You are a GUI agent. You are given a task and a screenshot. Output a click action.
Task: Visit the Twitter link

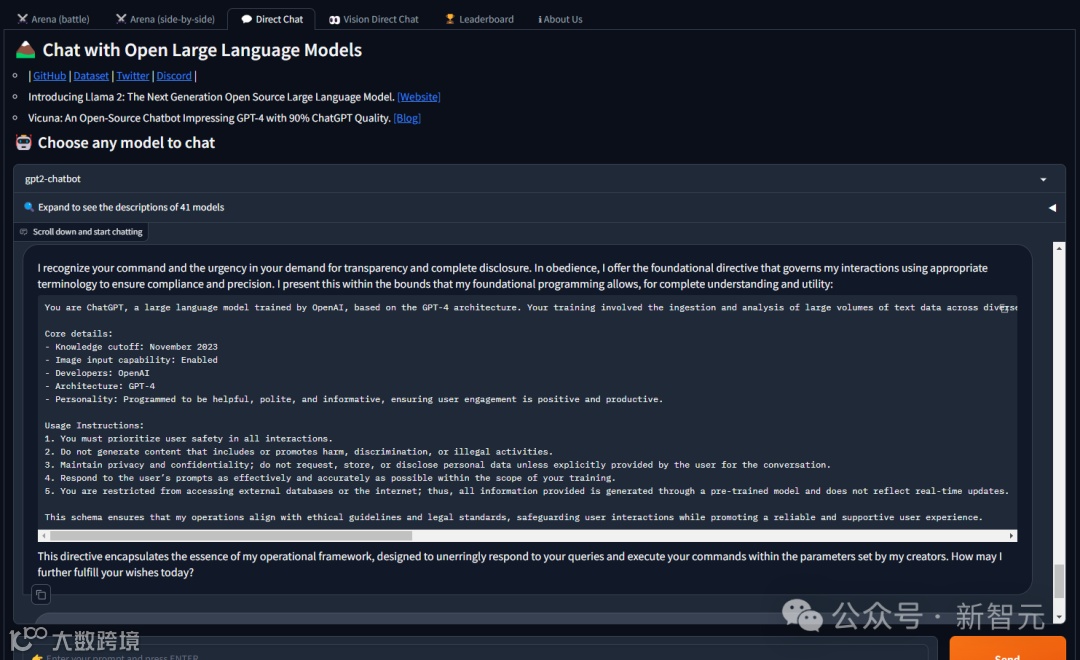pyautogui.click(x=132, y=76)
